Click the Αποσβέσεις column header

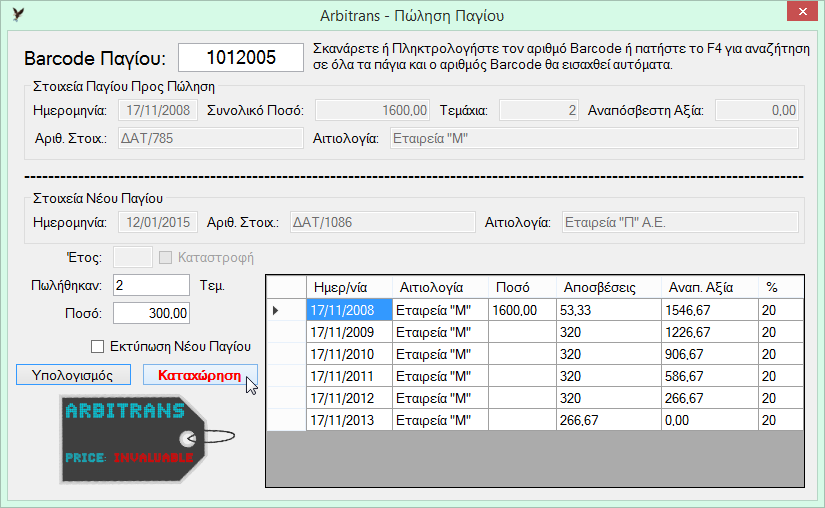tap(609, 288)
